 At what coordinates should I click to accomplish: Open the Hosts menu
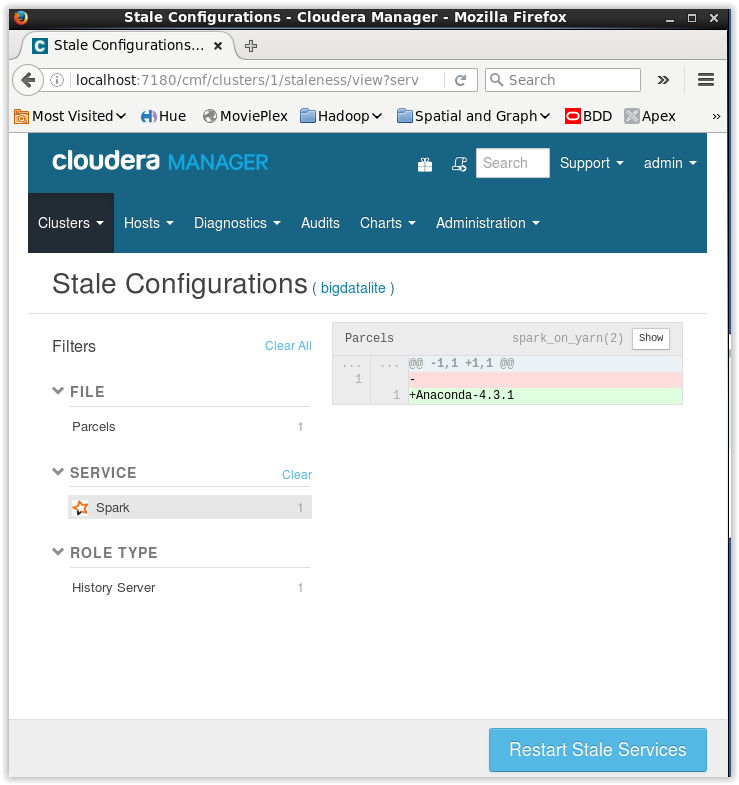(x=149, y=223)
